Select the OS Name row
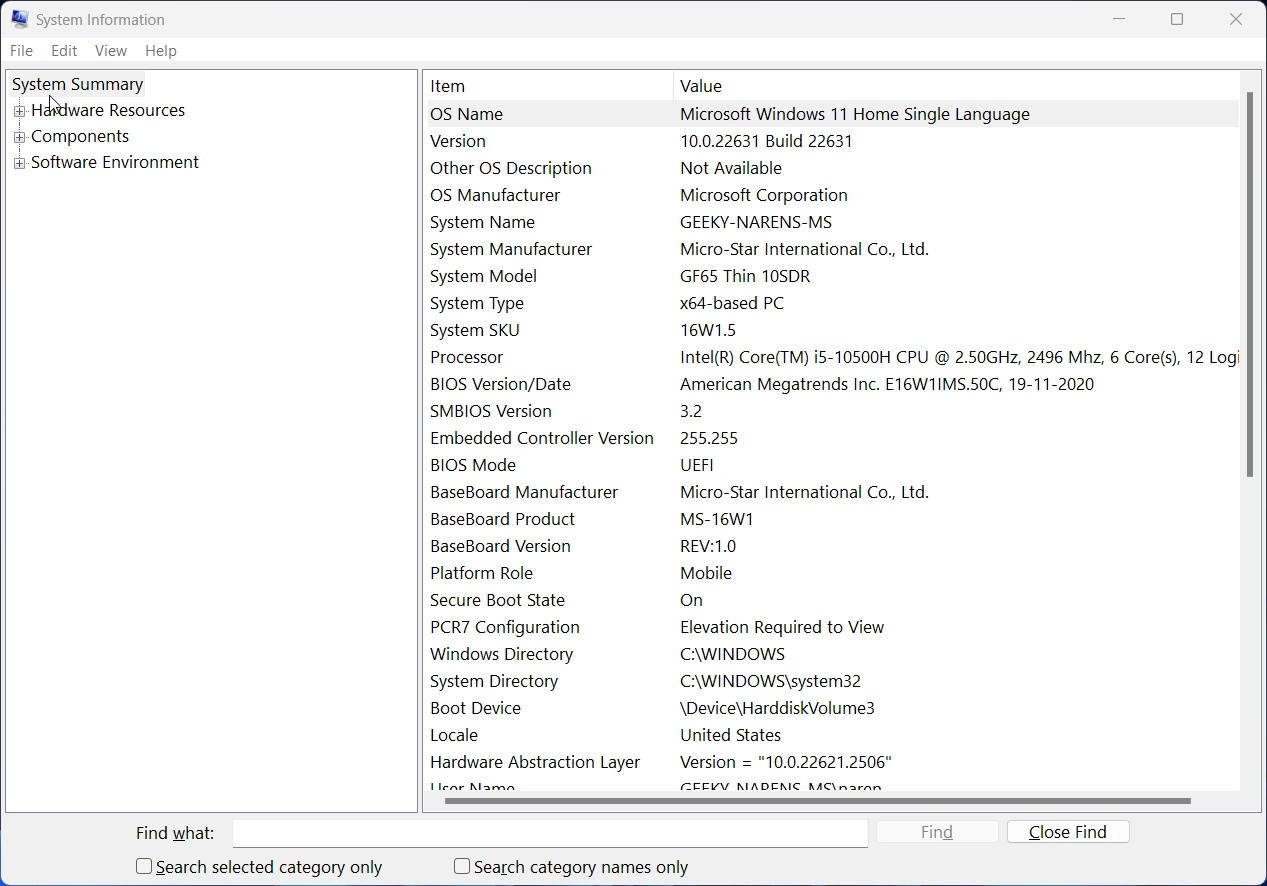1267x886 pixels. coord(833,114)
